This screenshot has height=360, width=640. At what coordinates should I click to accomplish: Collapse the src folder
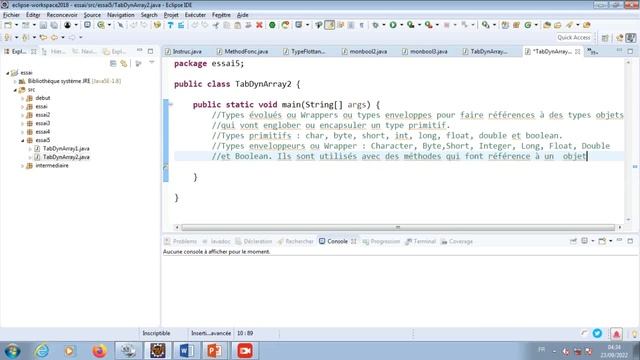[x=15, y=90]
